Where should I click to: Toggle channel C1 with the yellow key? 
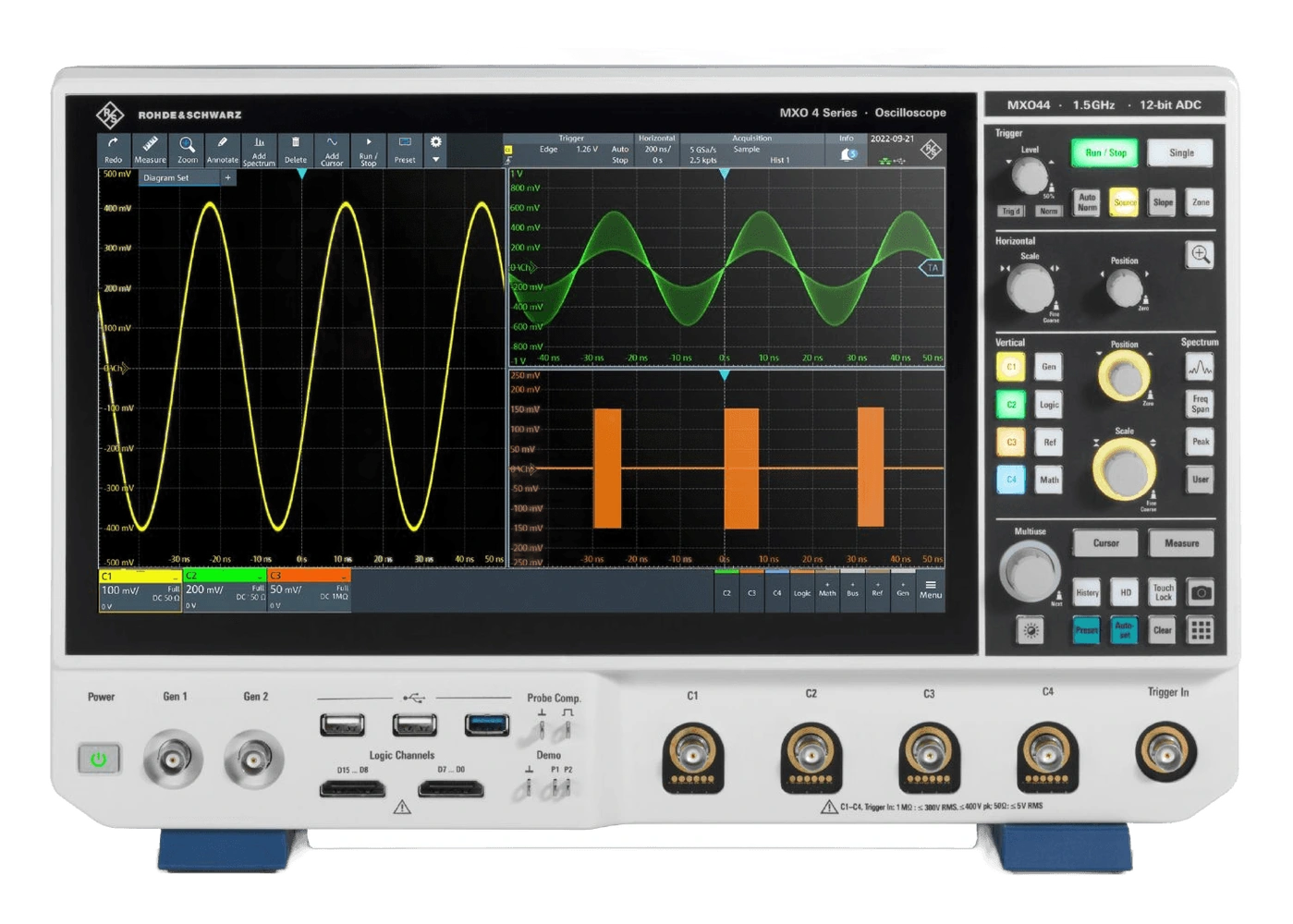pyautogui.click(x=1011, y=367)
